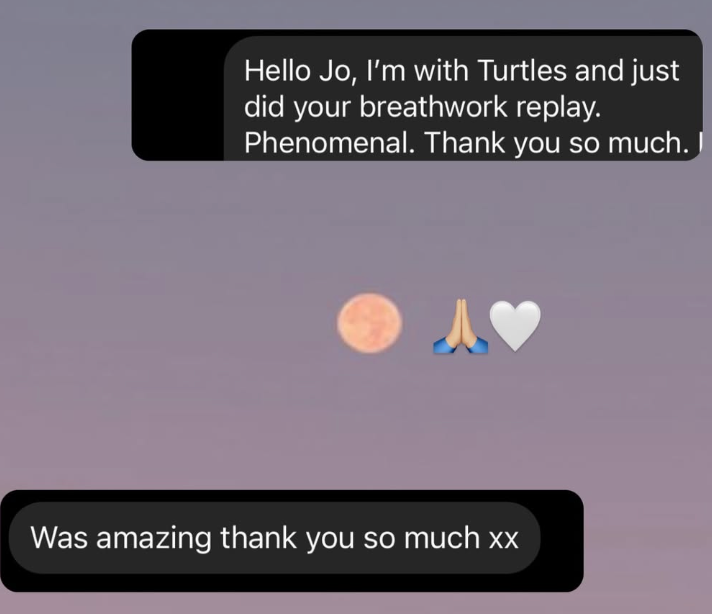Screen dimensions: 712x614
Task: Select the 'Hello Jo' message bubble
Action: coord(463,98)
